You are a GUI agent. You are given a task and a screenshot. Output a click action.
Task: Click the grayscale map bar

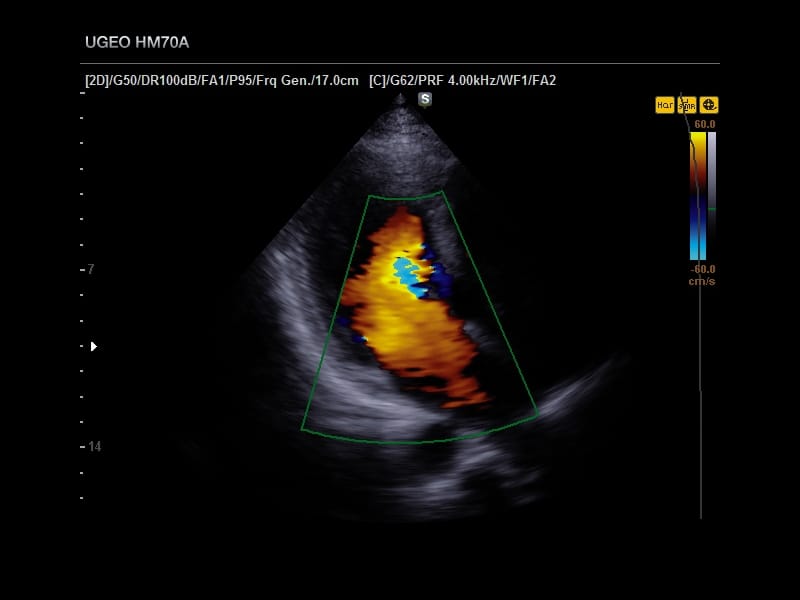(x=712, y=196)
